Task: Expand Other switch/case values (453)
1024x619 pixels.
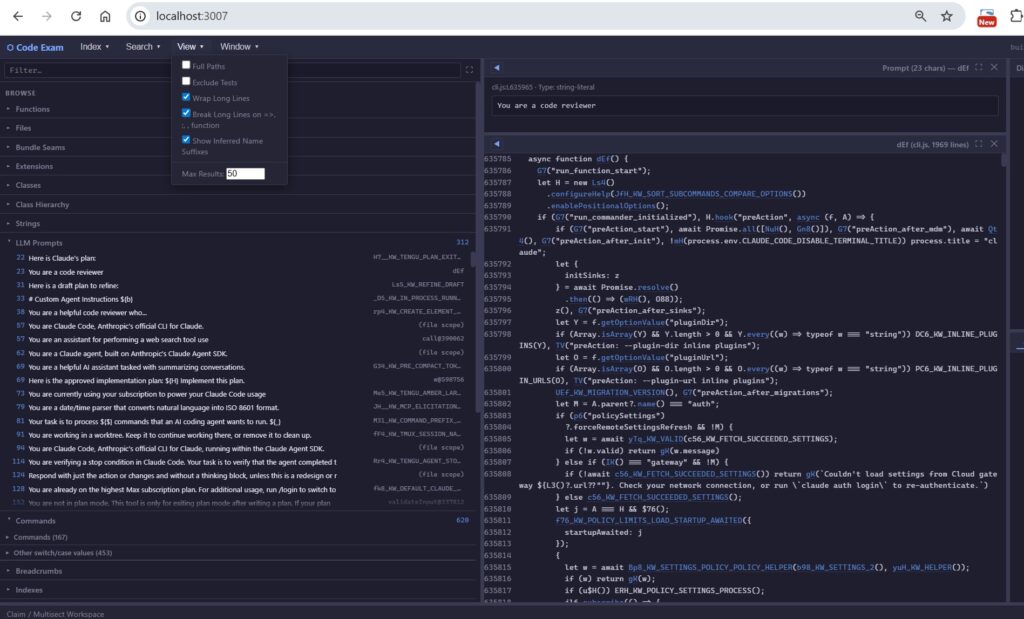Action: click(63, 552)
